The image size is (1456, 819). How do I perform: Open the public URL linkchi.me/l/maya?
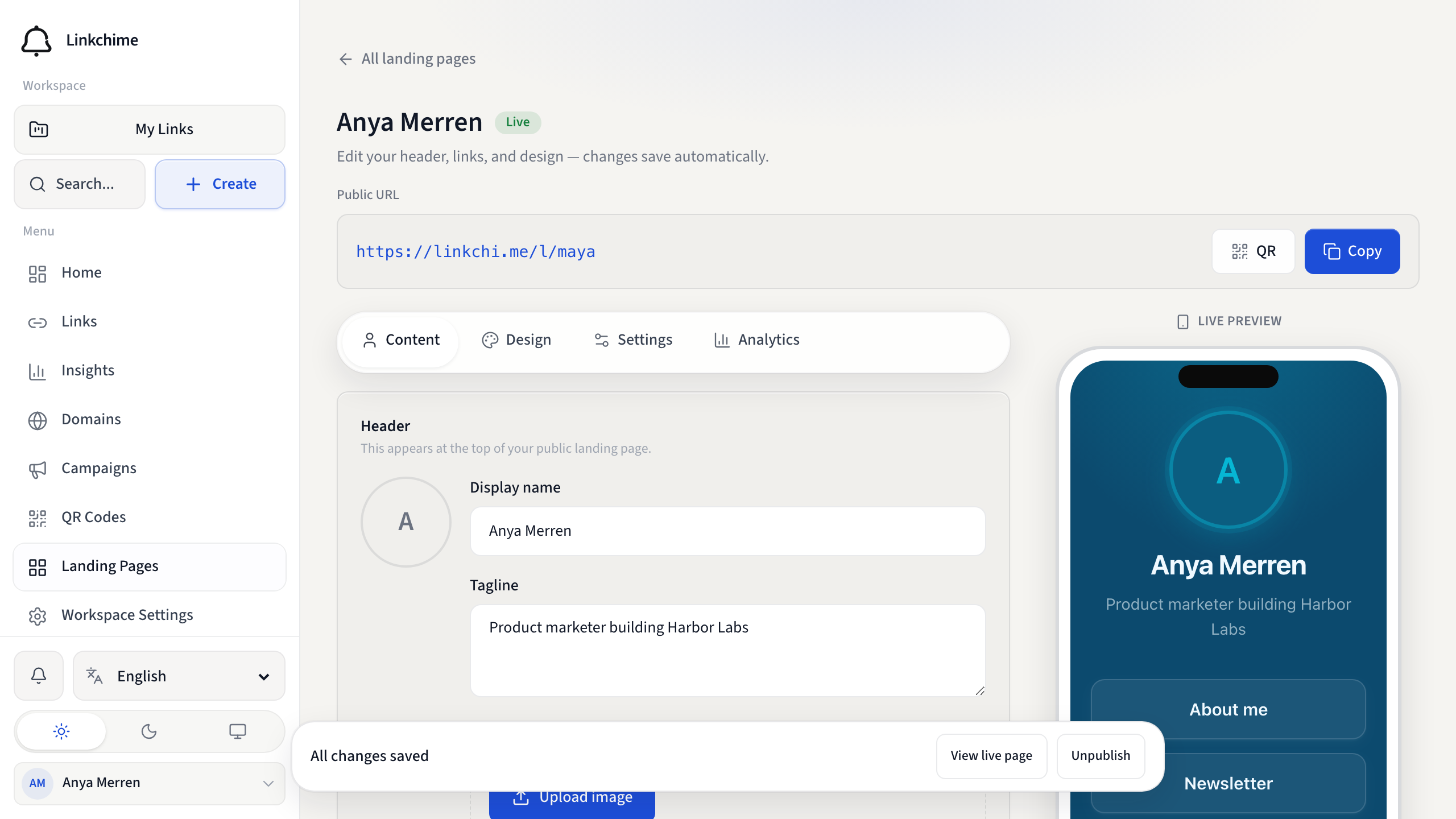(x=475, y=251)
